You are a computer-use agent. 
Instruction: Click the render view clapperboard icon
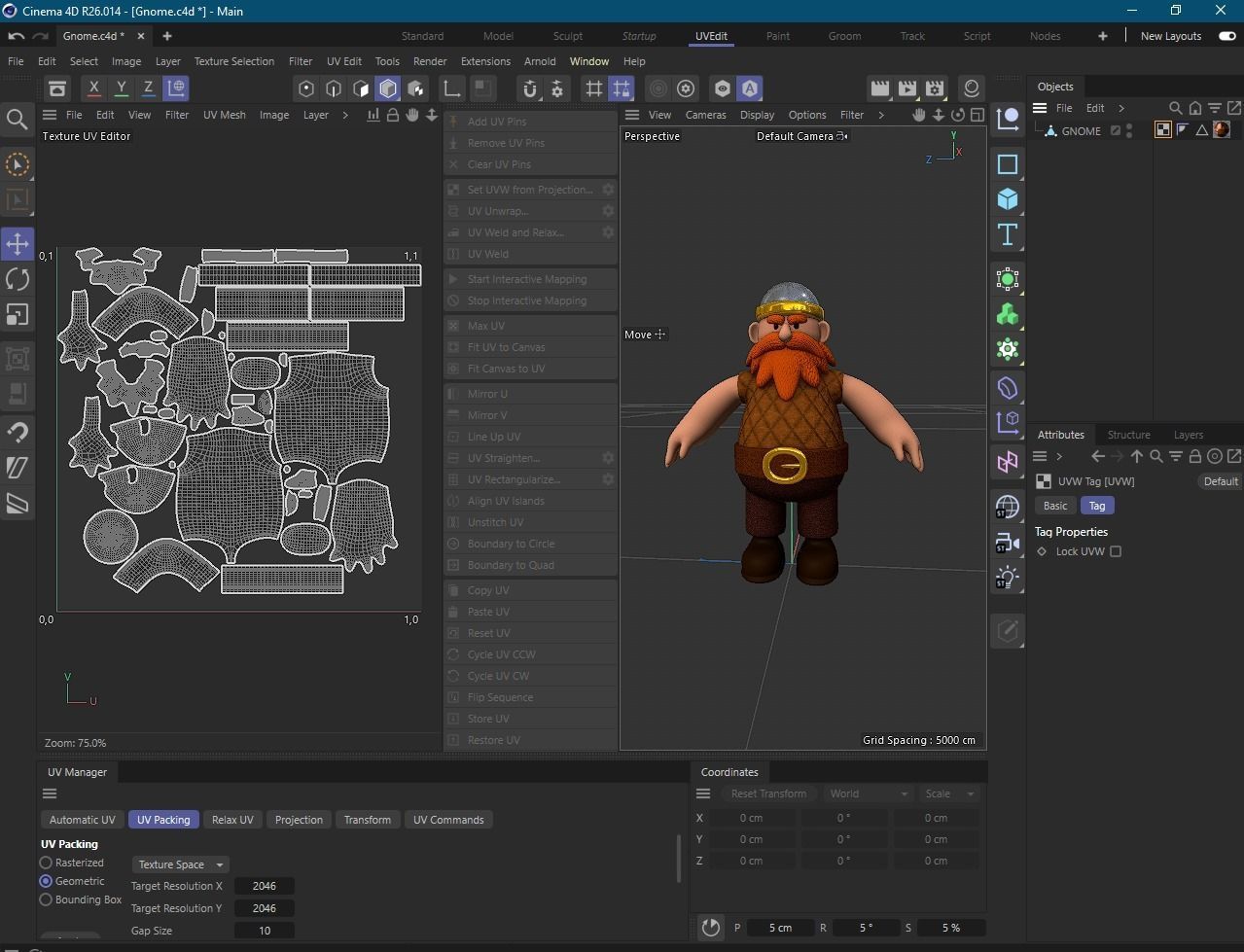click(880, 88)
